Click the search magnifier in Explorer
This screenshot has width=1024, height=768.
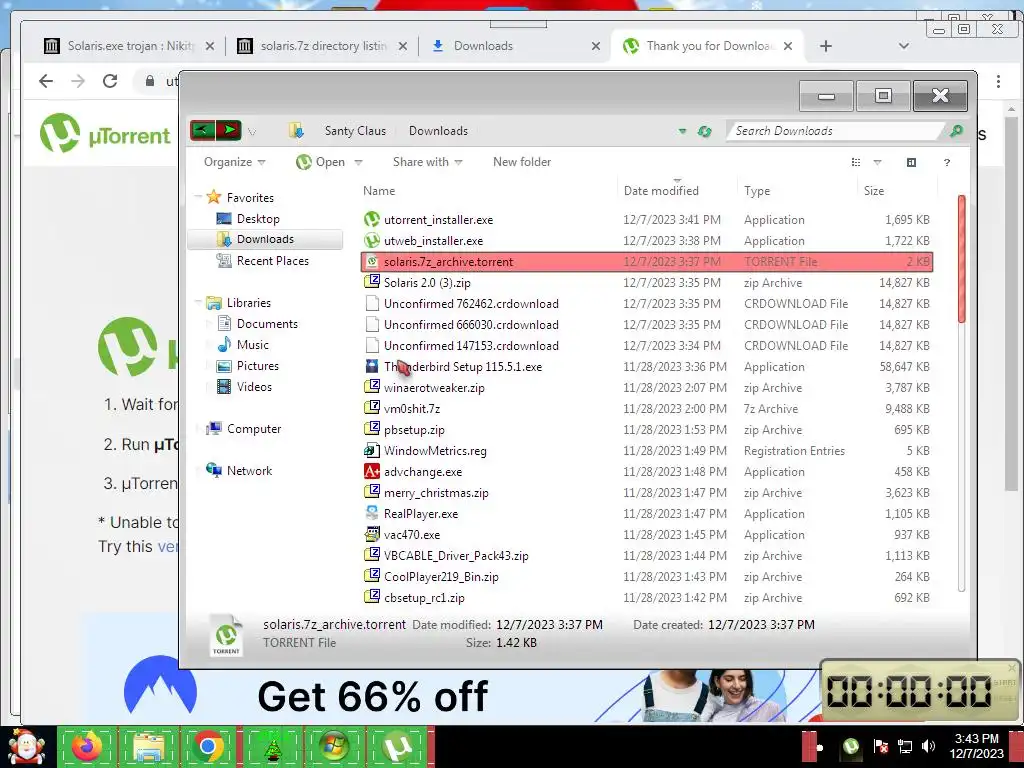pyautogui.click(x=956, y=131)
